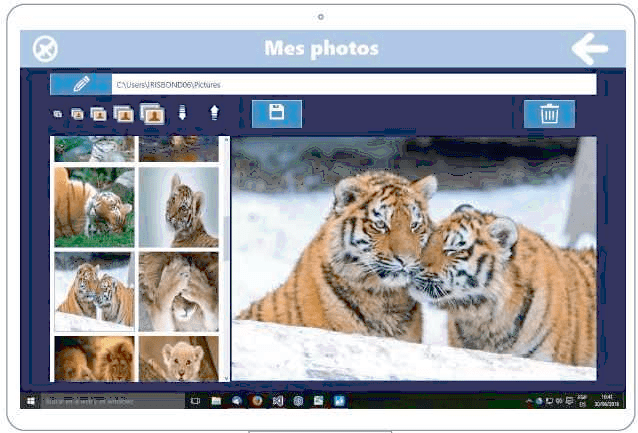Click the large tiger preview image

pos(414,258)
